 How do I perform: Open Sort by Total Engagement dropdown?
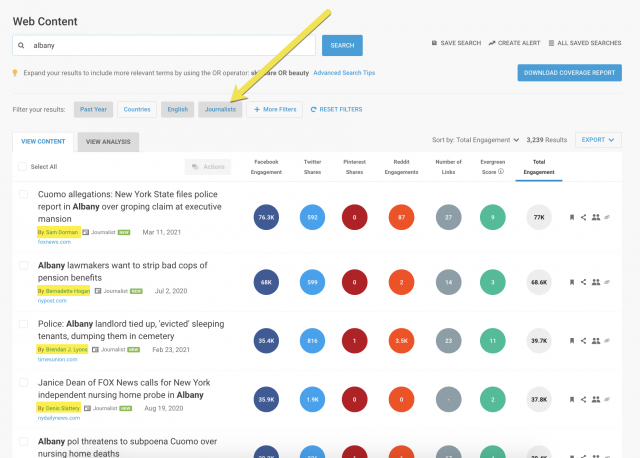point(476,140)
